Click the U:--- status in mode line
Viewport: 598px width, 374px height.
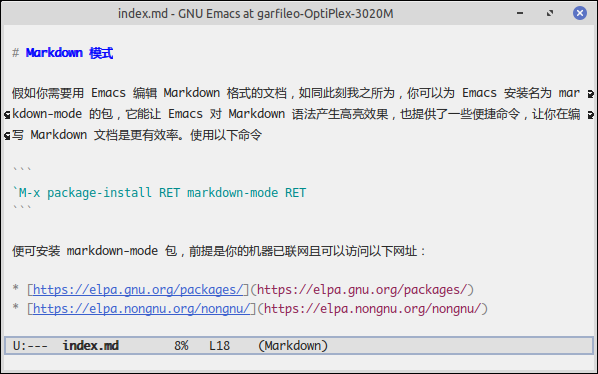(30, 346)
